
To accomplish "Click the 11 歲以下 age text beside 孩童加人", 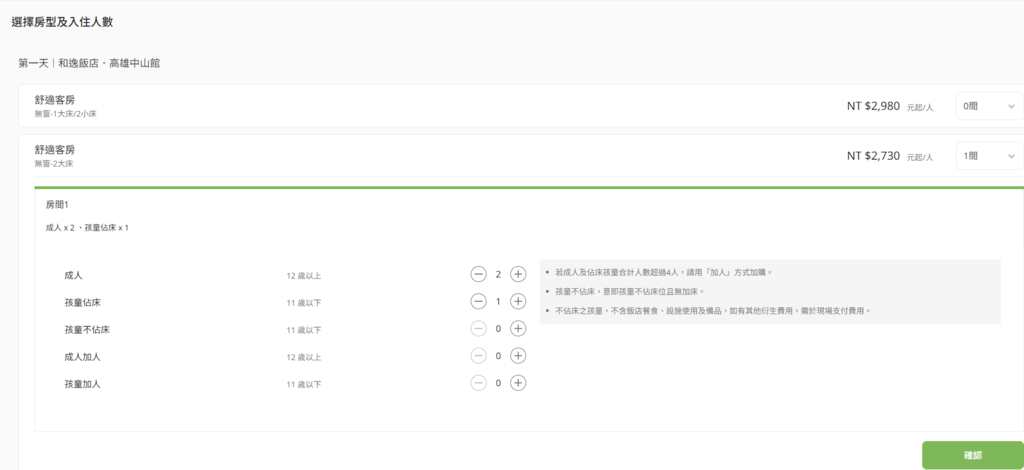I will (304, 384).
